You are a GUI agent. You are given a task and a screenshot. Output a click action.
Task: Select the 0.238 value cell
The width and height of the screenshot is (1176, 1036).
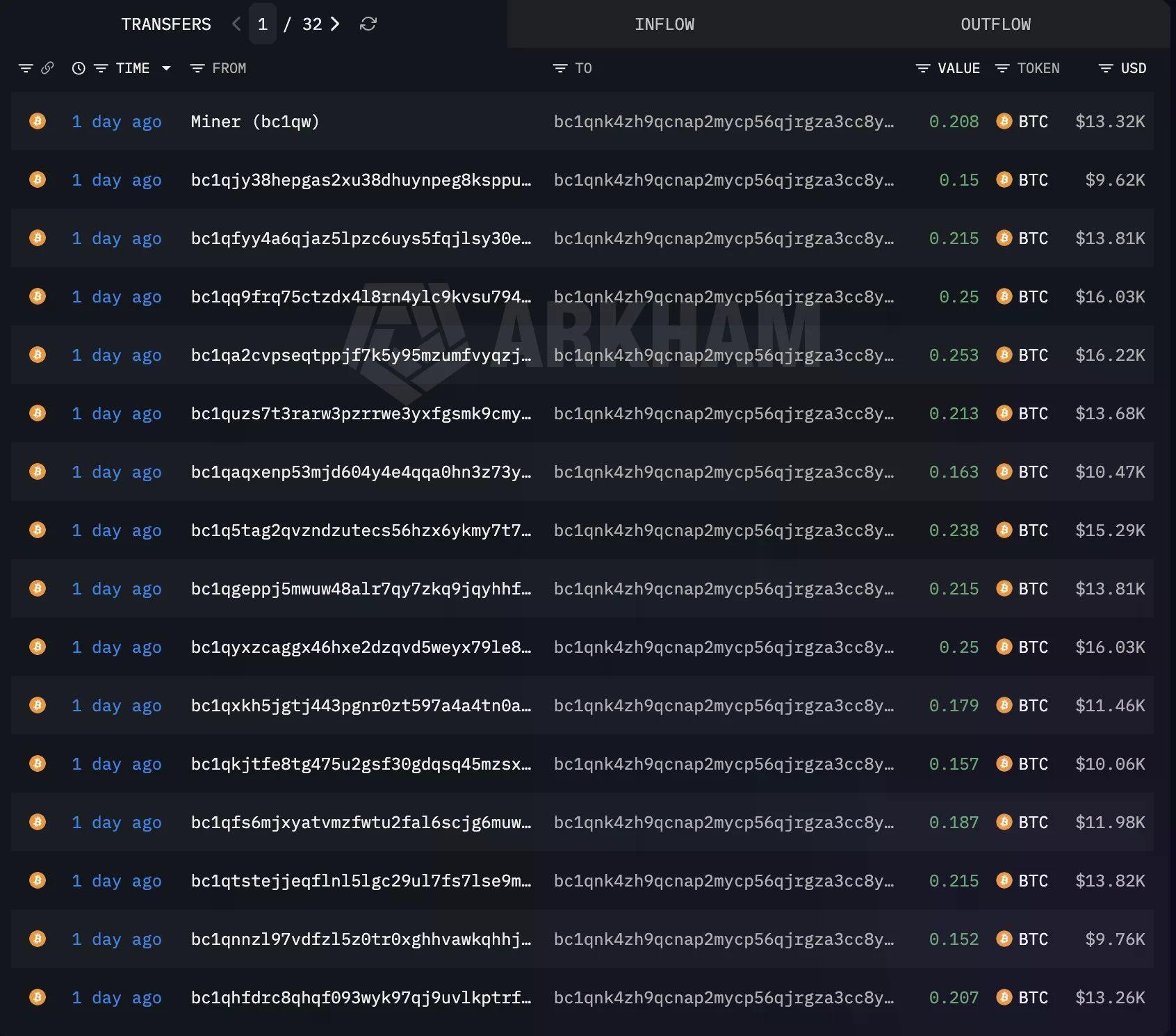pos(954,531)
